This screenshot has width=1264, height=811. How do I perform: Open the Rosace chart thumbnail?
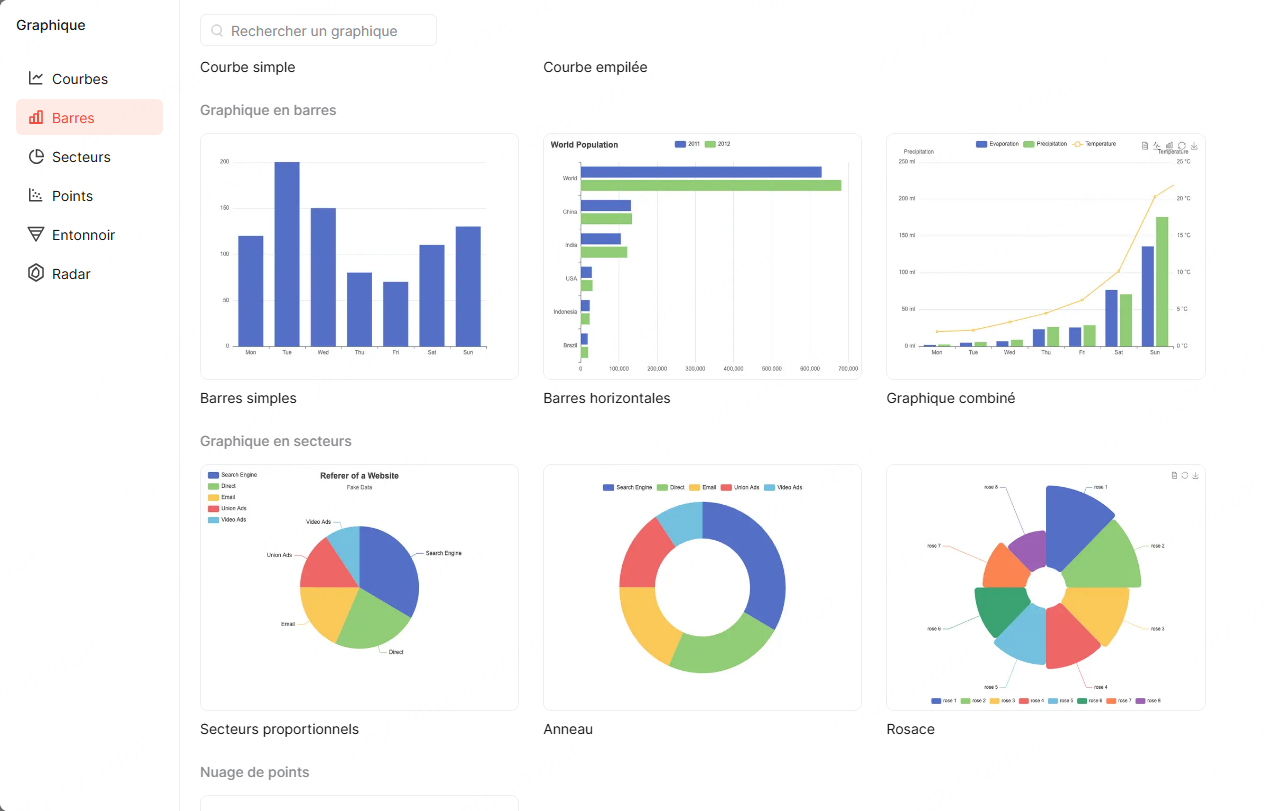point(1046,588)
